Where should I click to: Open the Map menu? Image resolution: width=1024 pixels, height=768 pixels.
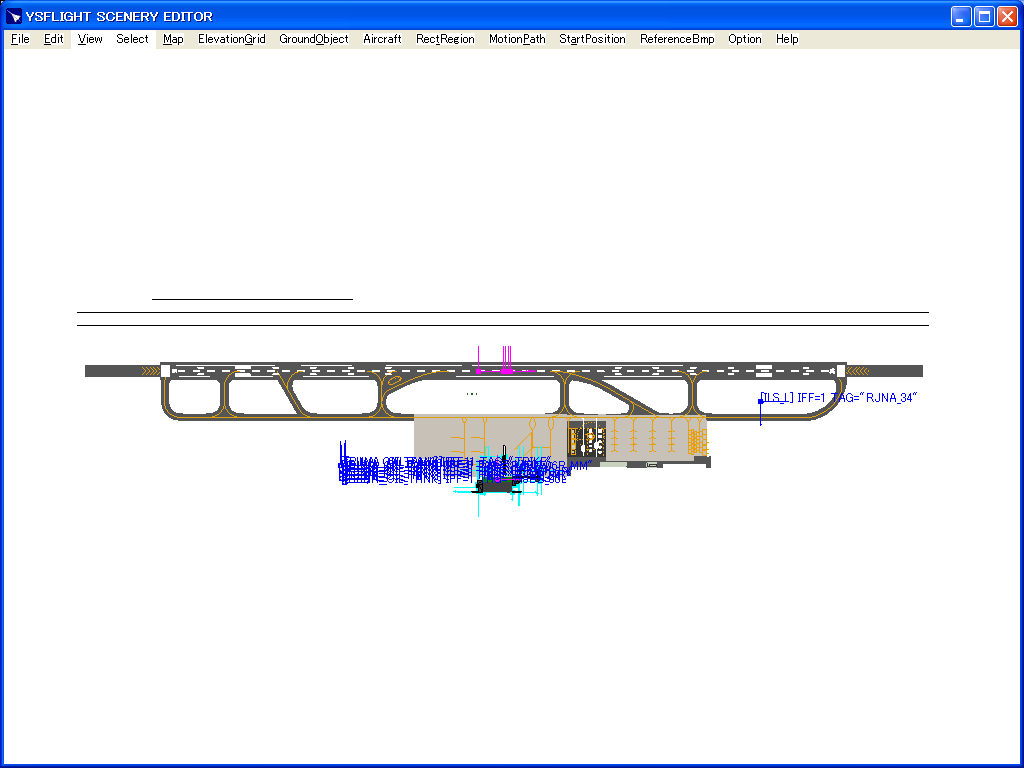pos(173,39)
